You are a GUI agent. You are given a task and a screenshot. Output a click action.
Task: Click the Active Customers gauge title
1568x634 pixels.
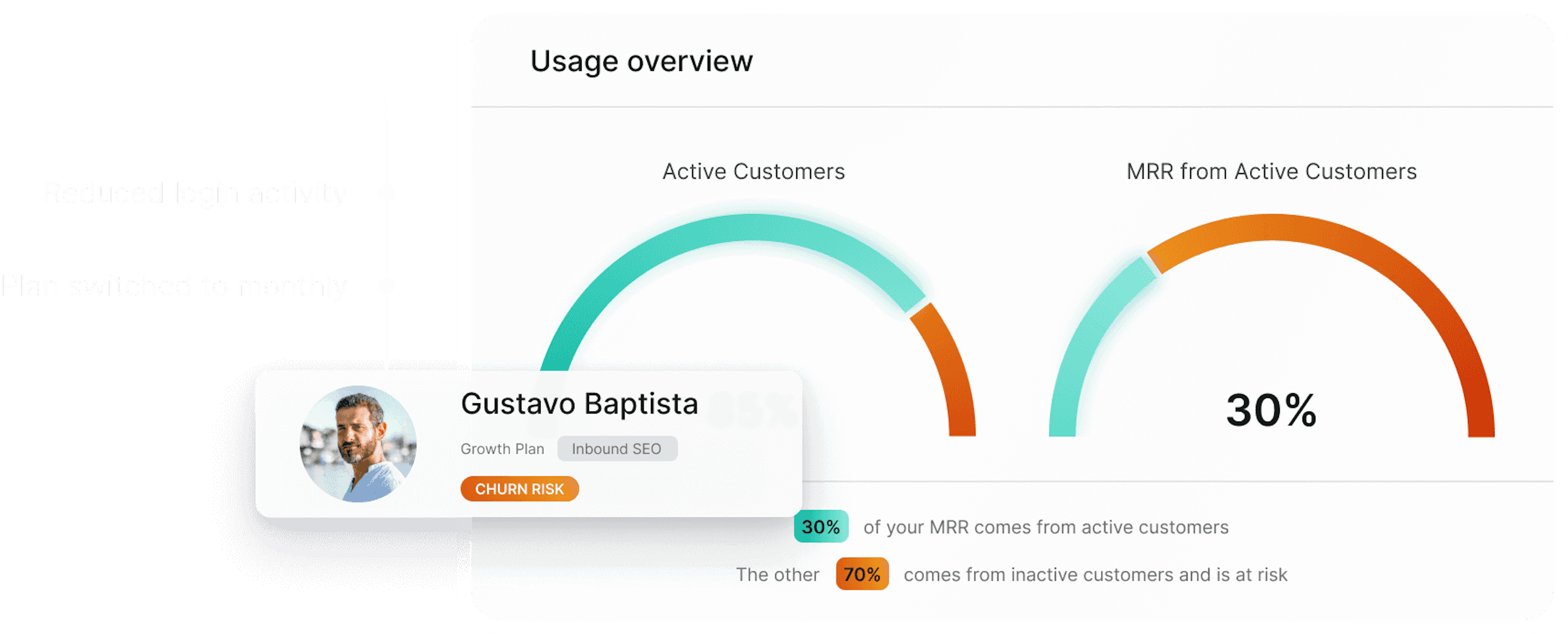tap(753, 171)
